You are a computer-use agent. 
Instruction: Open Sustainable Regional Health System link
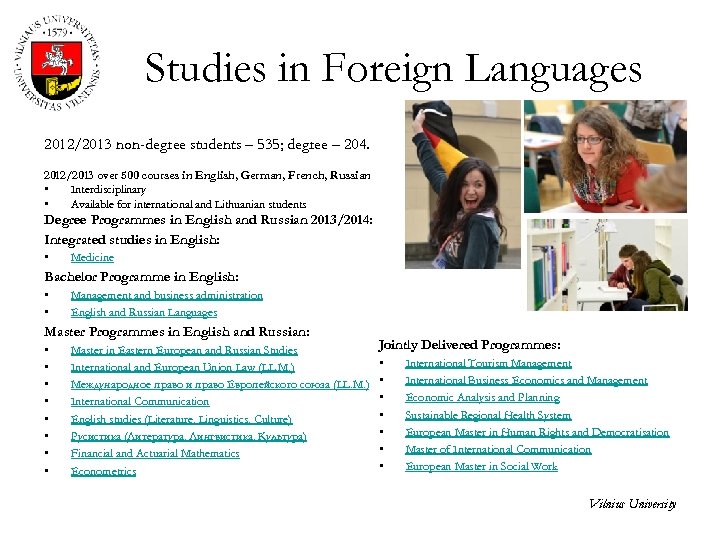(488, 416)
